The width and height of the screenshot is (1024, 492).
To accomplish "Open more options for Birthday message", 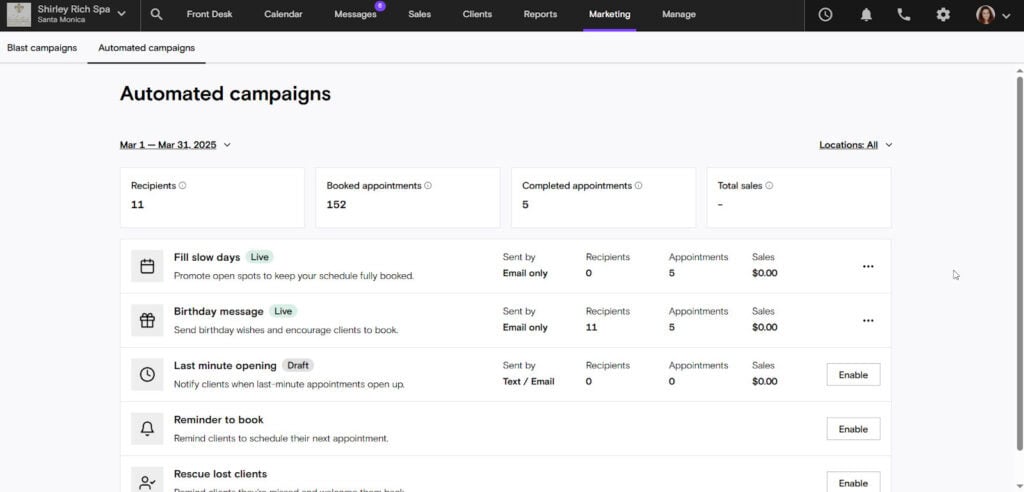I will [868, 321].
